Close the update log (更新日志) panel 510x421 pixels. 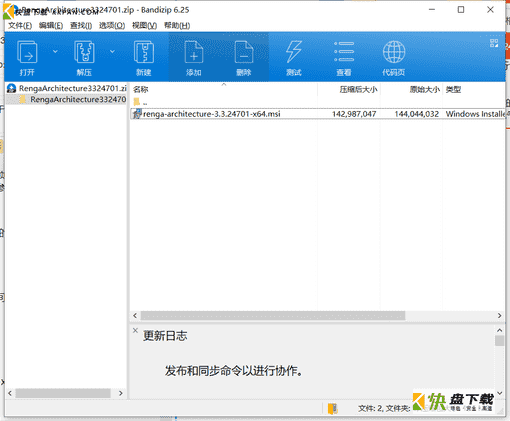click(x=135, y=330)
